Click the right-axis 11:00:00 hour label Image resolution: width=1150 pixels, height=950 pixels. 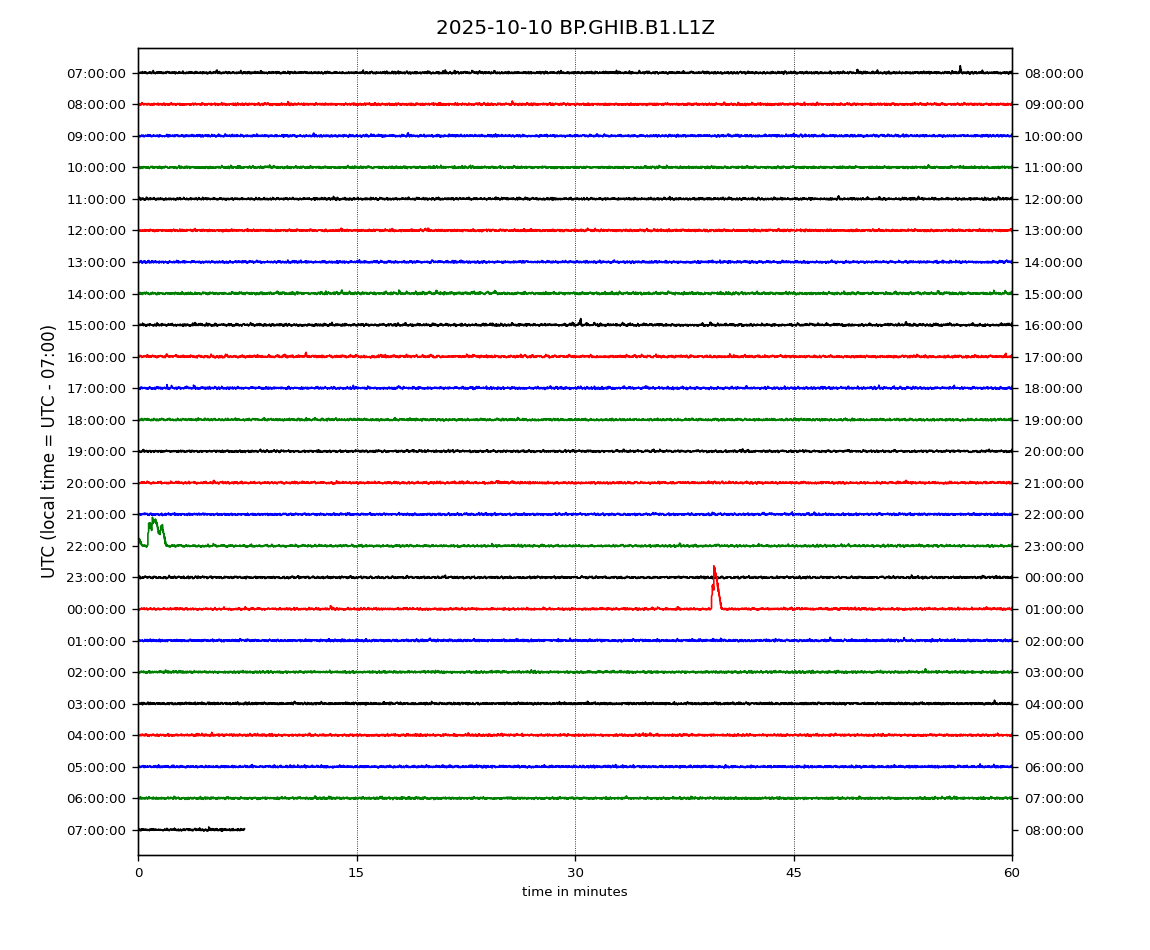coord(1053,168)
